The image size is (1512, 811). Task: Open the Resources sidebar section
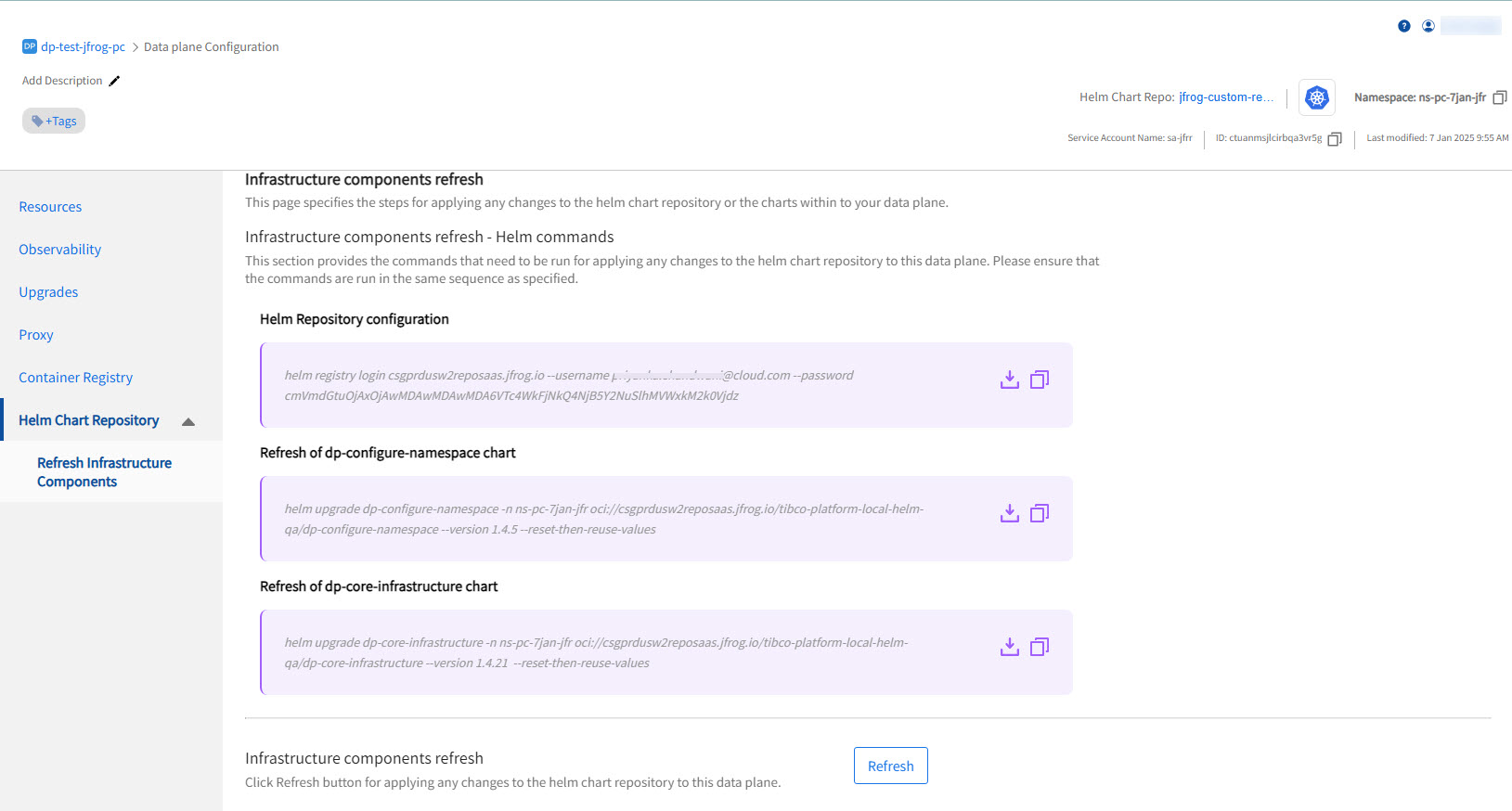point(50,207)
